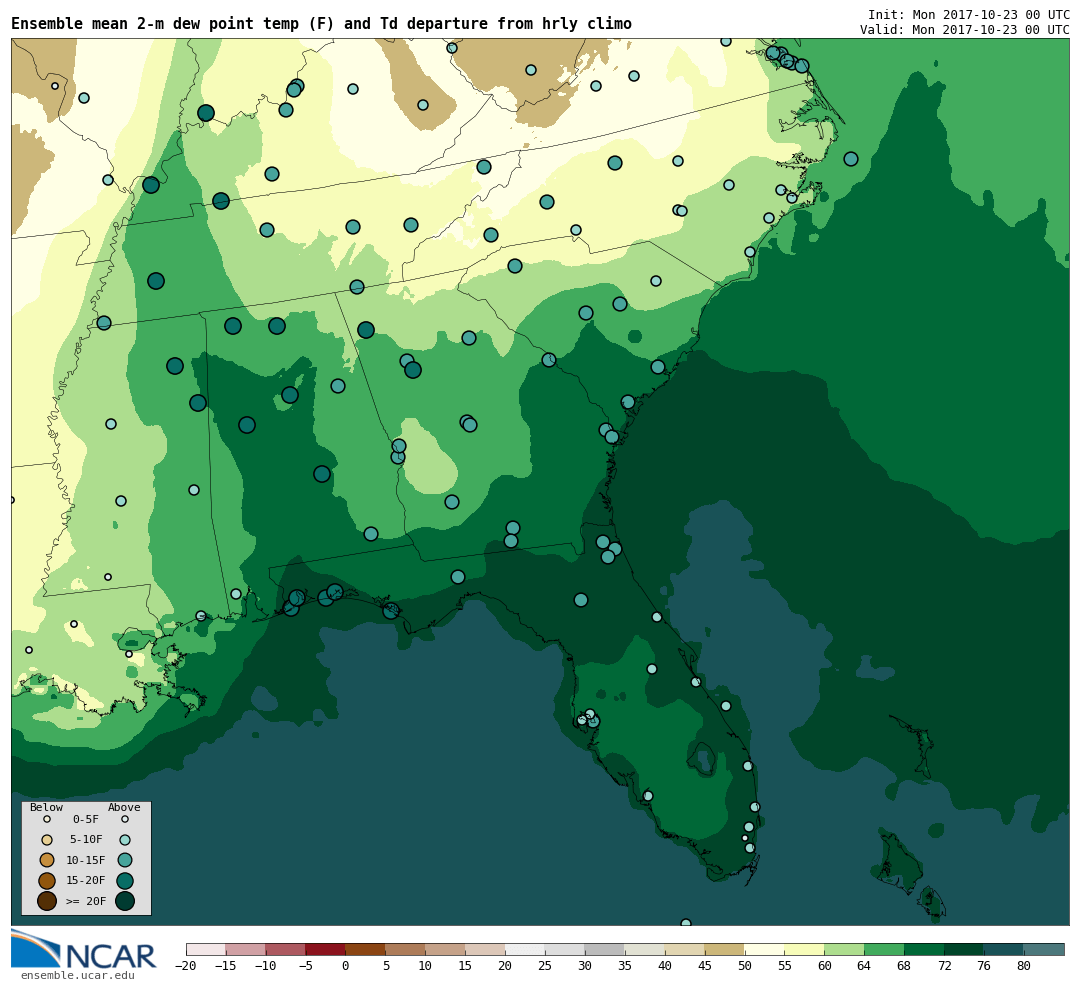
Task: Select the Above >= 20F darkest teal legend circle
Action: click(x=125, y=900)
